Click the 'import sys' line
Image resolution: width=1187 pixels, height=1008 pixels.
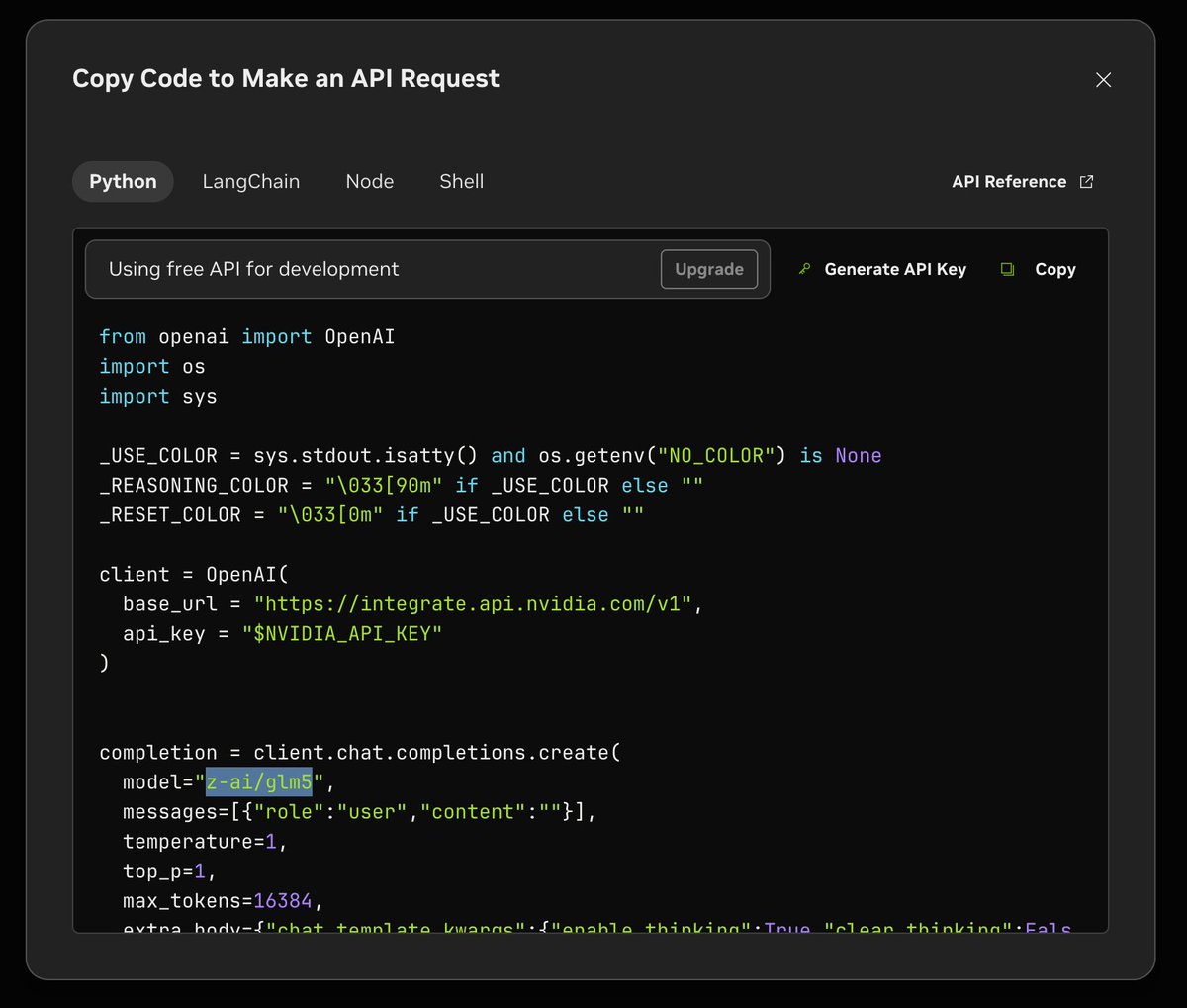158,397
